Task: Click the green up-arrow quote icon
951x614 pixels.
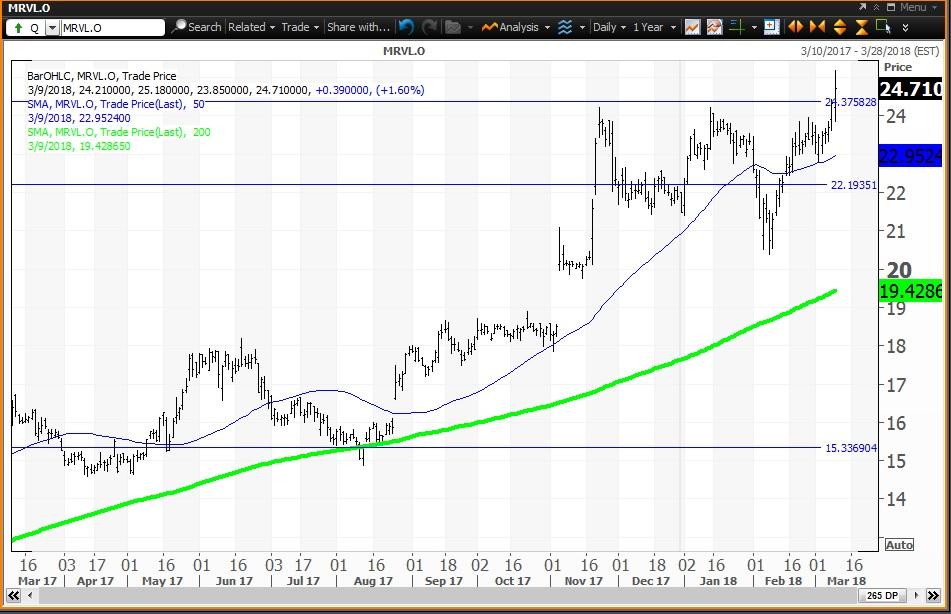Action: 18,28
